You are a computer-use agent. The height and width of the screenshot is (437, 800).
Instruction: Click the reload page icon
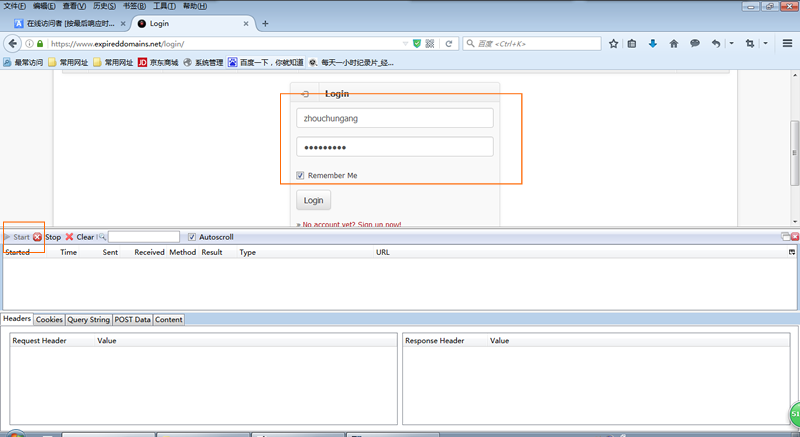(x=449, y=44)
